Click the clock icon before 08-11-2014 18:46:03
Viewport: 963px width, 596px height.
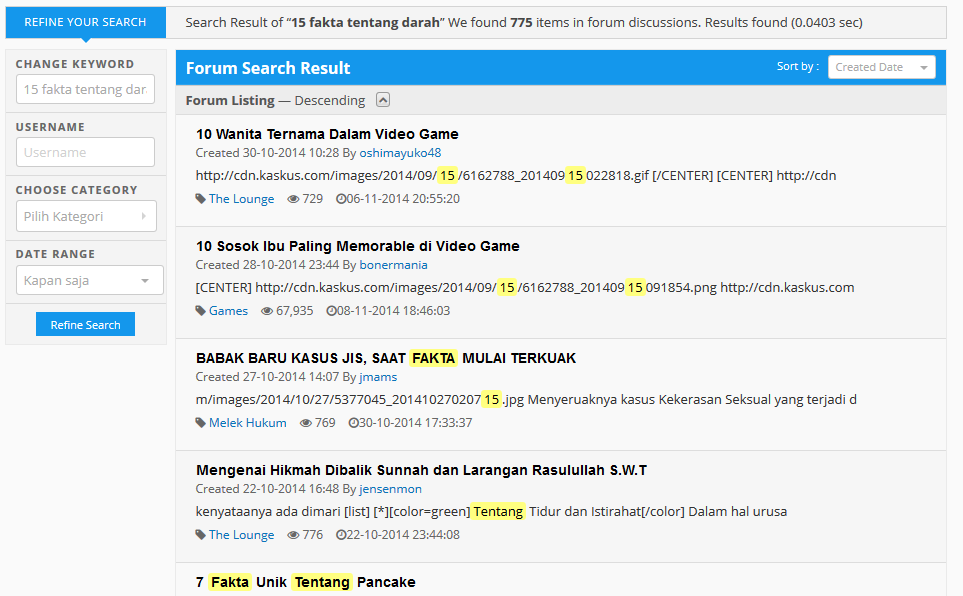pyautogui.click(x=331, y=311)
